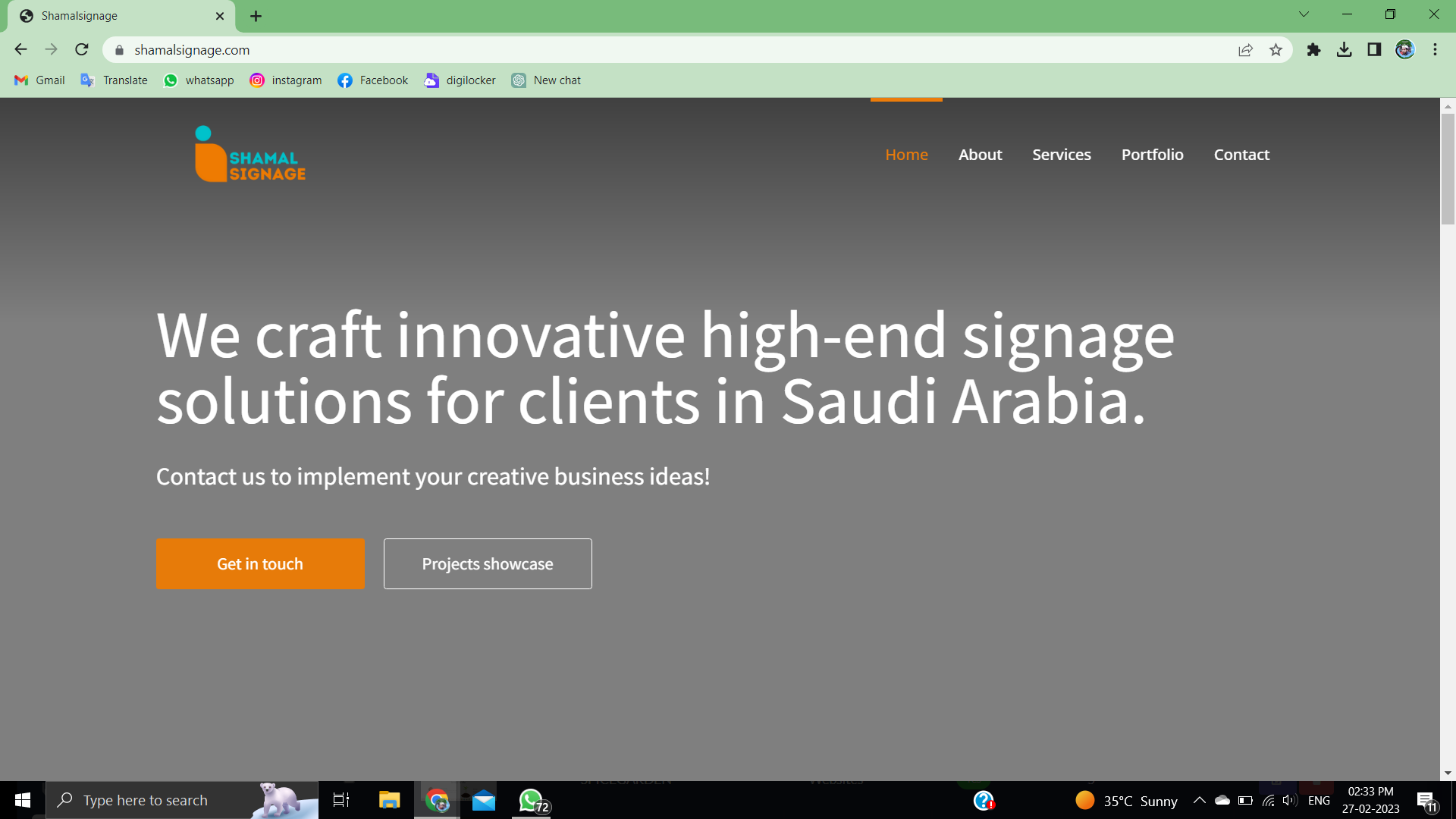This screenshot has width=1456, height=819.
Task: Open the digilocker bookmark
Action: click(460, 80)
